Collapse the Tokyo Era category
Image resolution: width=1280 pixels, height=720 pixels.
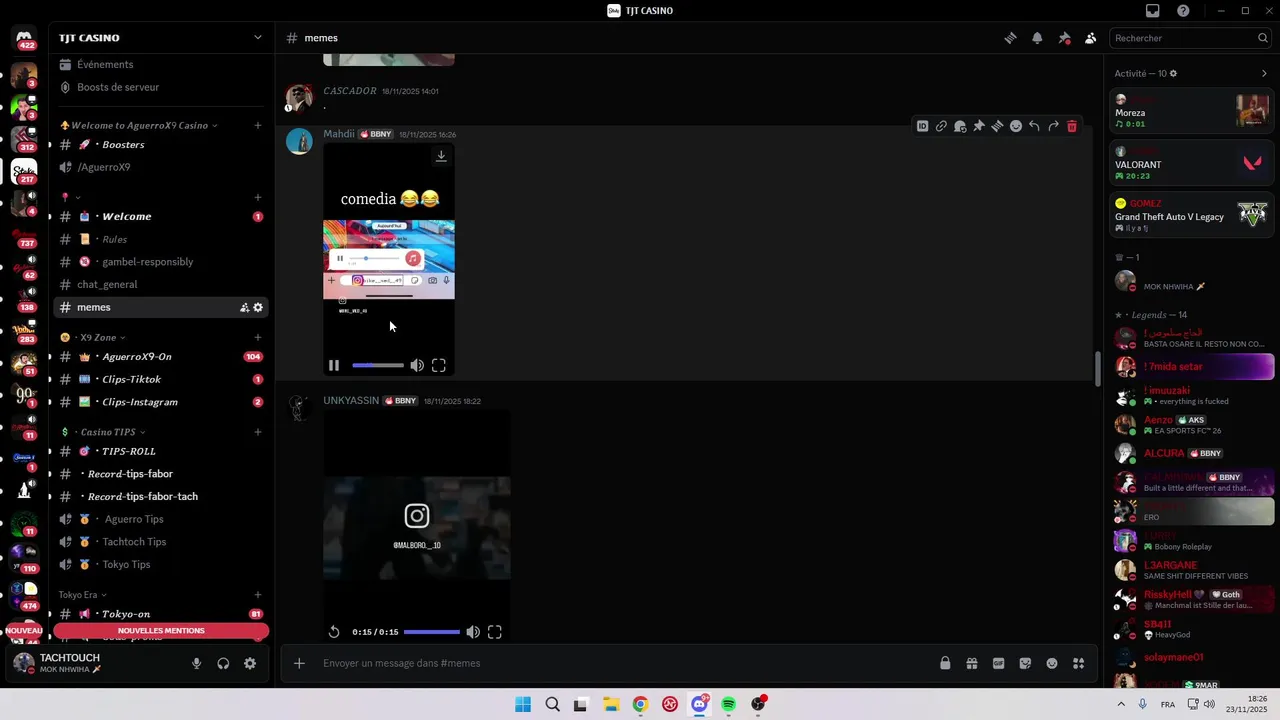82,594
